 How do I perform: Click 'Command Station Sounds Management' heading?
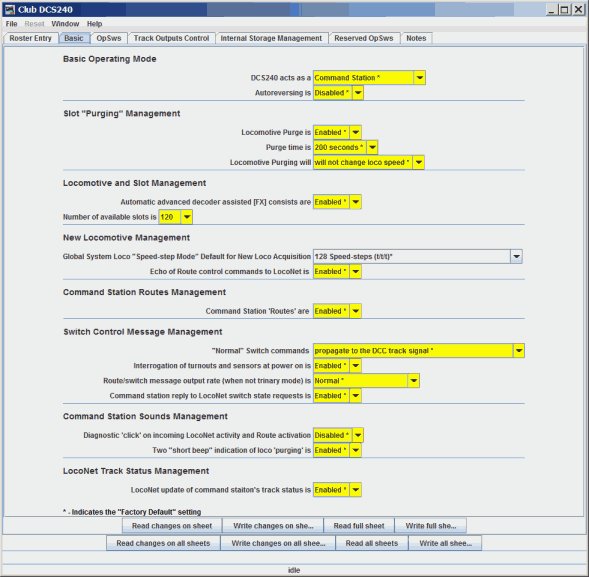point(145,417)
